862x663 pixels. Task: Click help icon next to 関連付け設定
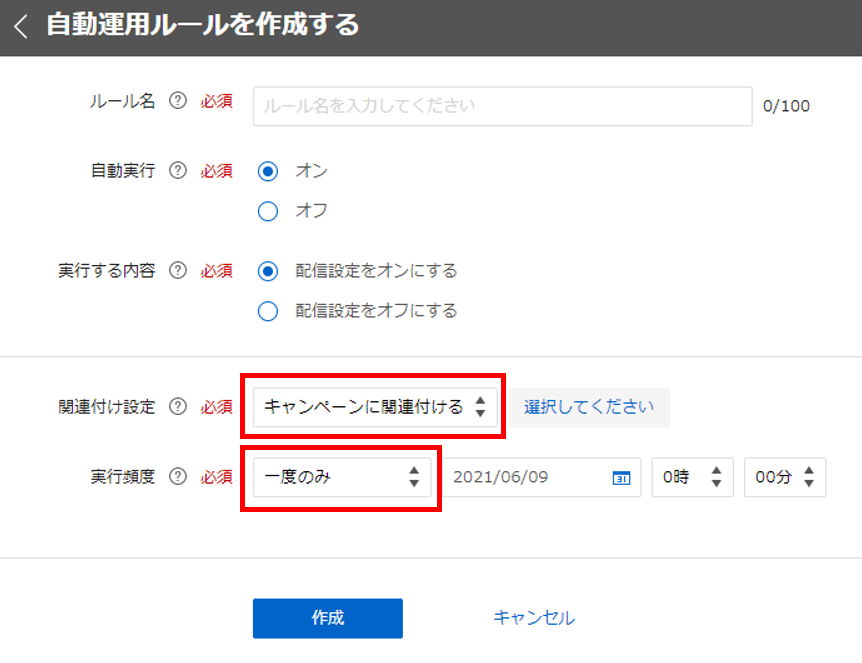178,406
